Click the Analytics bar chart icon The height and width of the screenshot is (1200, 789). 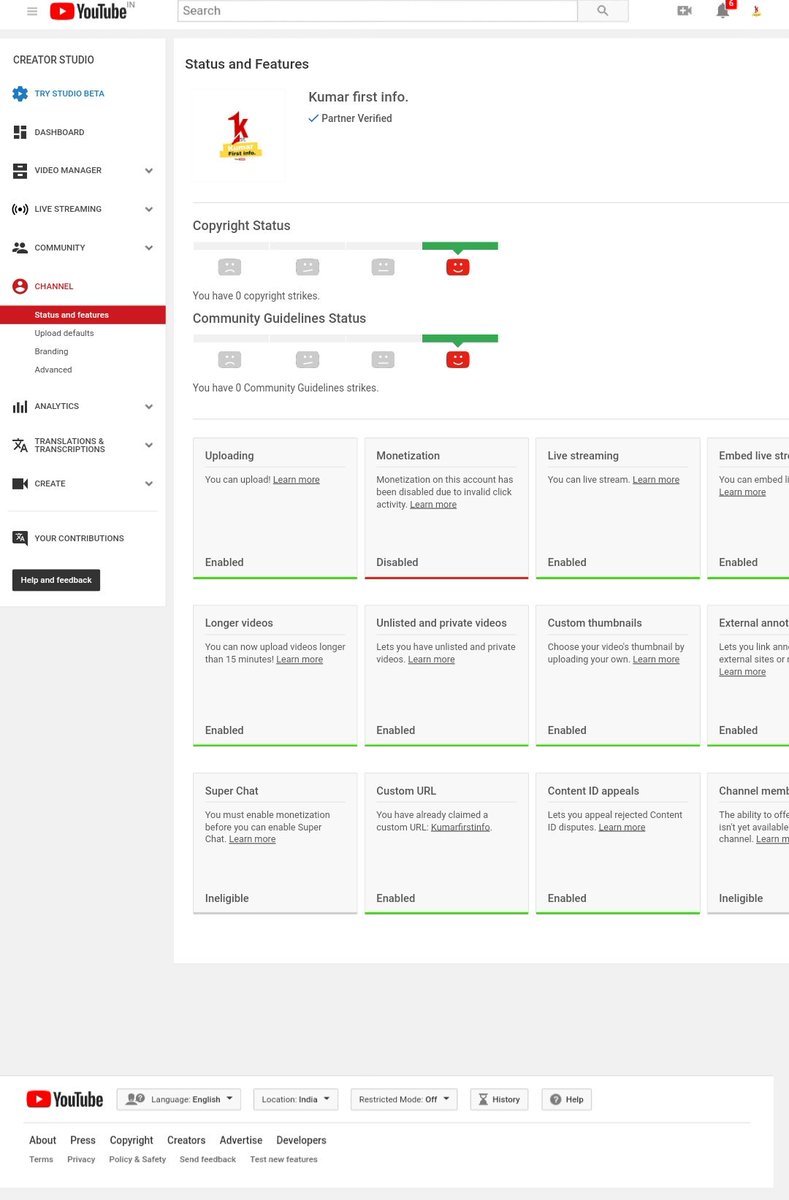point(20,407)
